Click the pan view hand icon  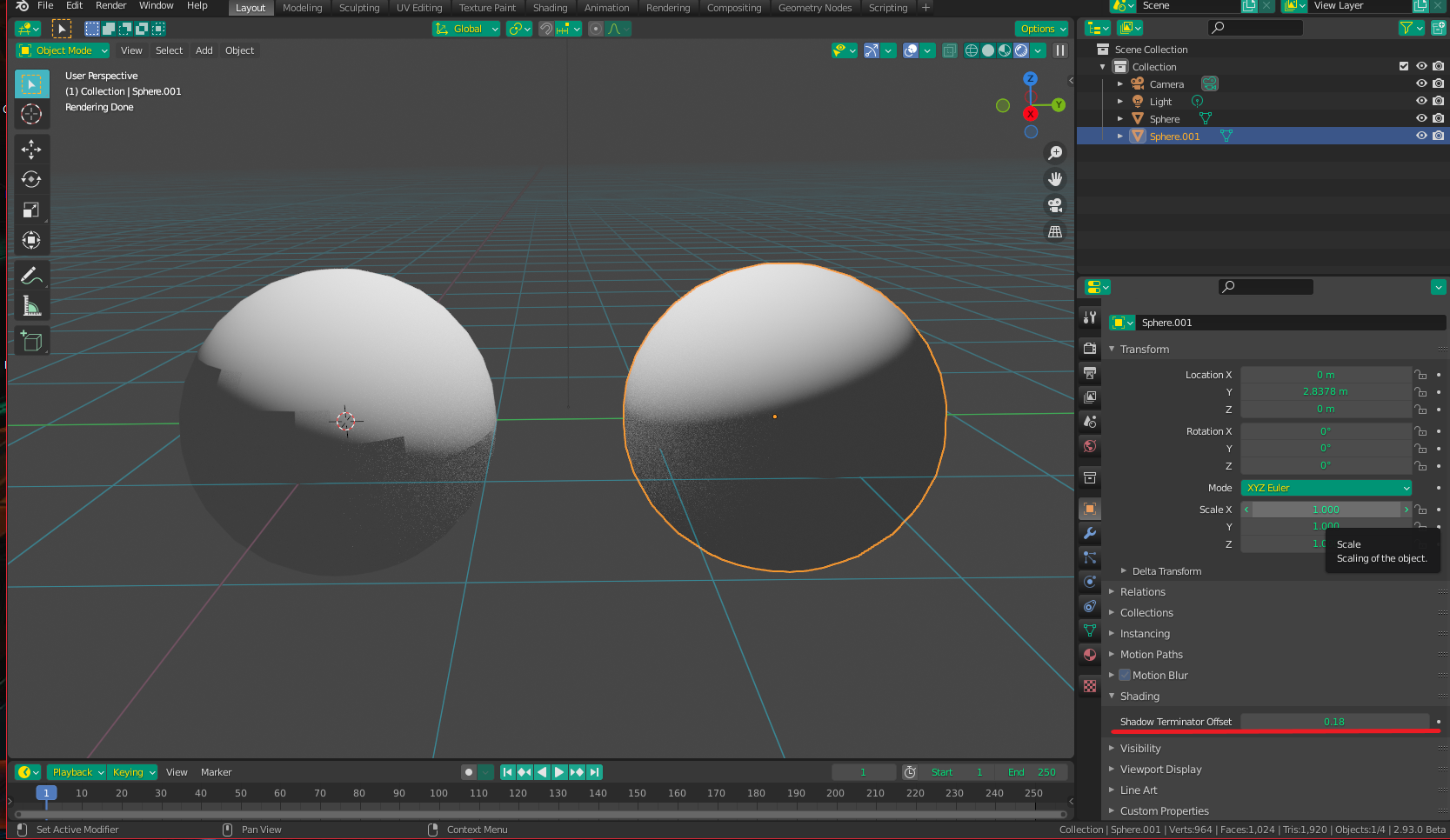pyautogui.click(x=1055, y=179)
